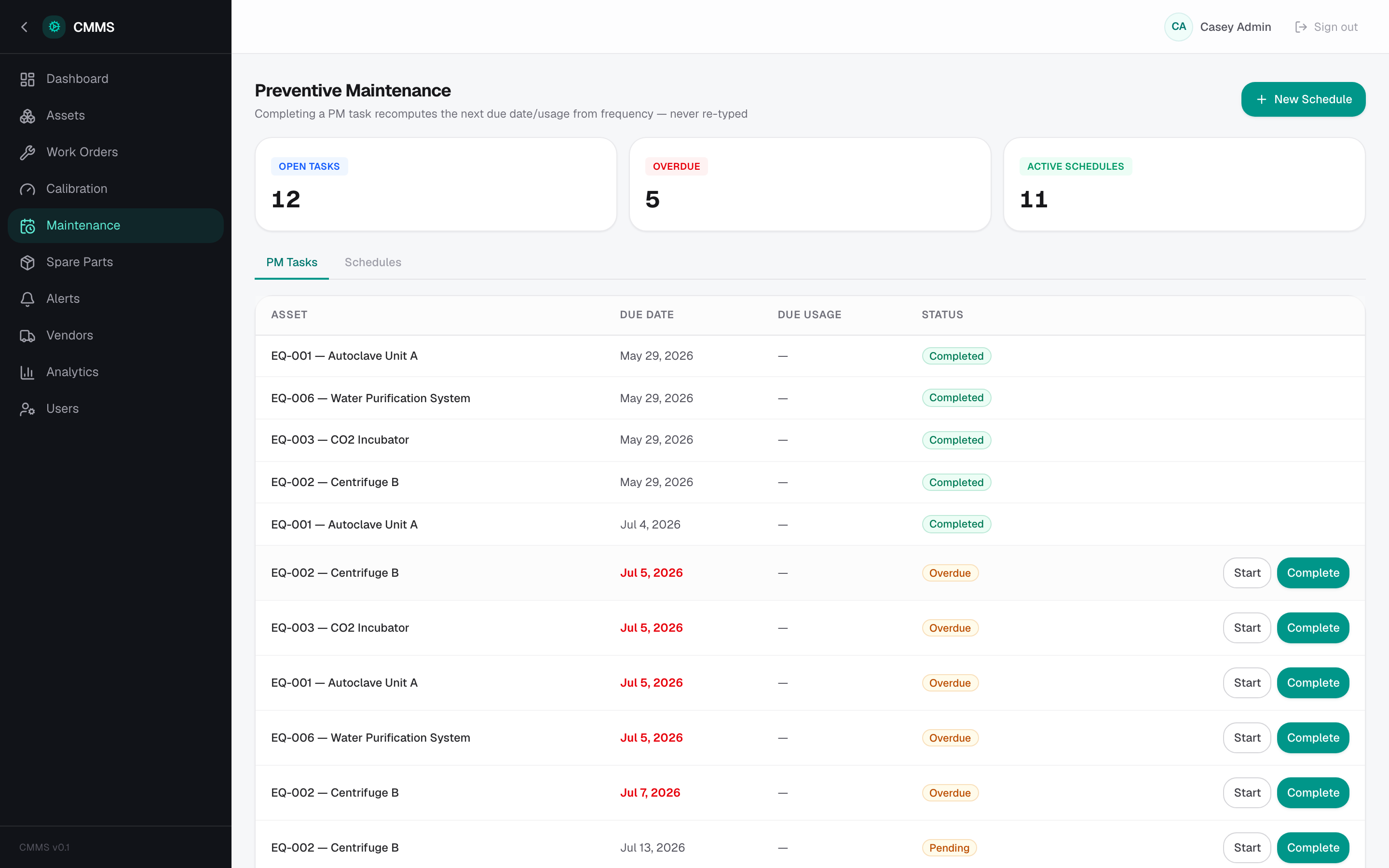The height and width of the screenshot is (868, 1389).
Task: Click the Analytics bar chart icon
Action: click(x=27, y=373)
